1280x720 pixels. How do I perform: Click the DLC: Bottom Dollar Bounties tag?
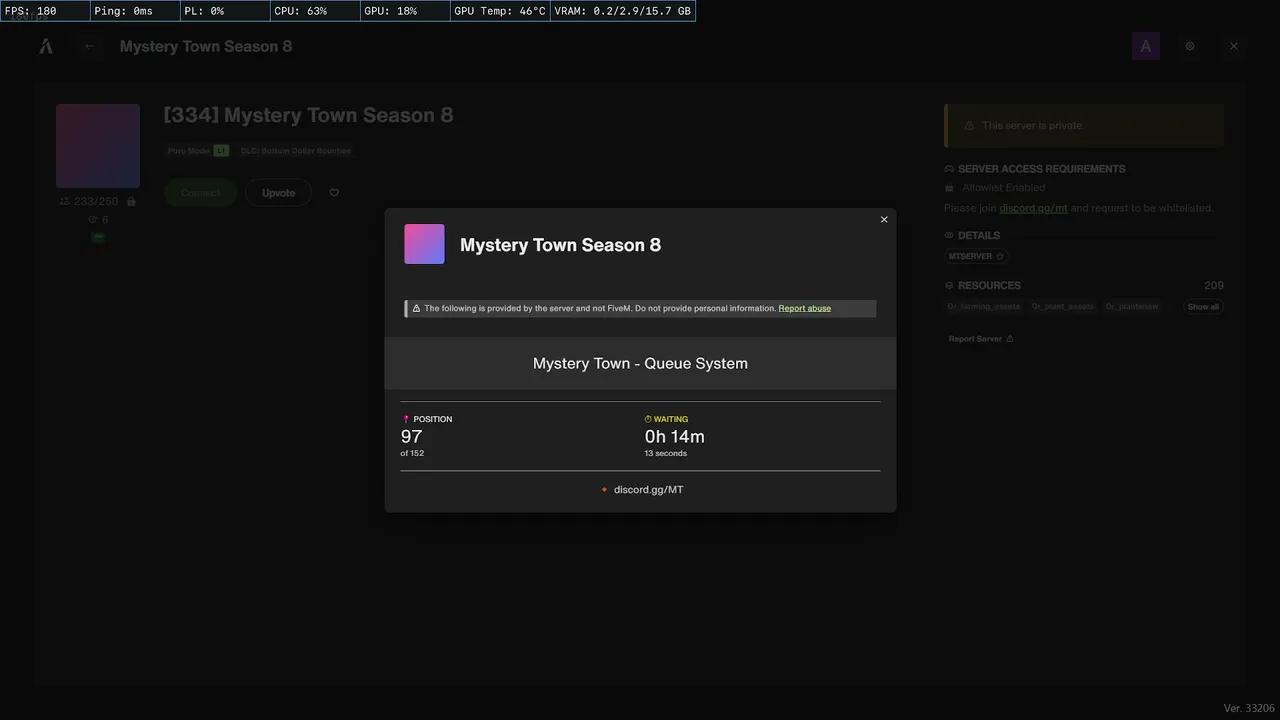296,151
